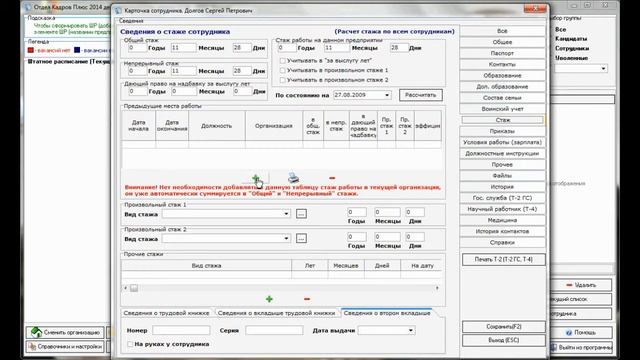640x360 pixels.
Task: Click Сменить организацию icon in main window
Action: coord(36,332)
